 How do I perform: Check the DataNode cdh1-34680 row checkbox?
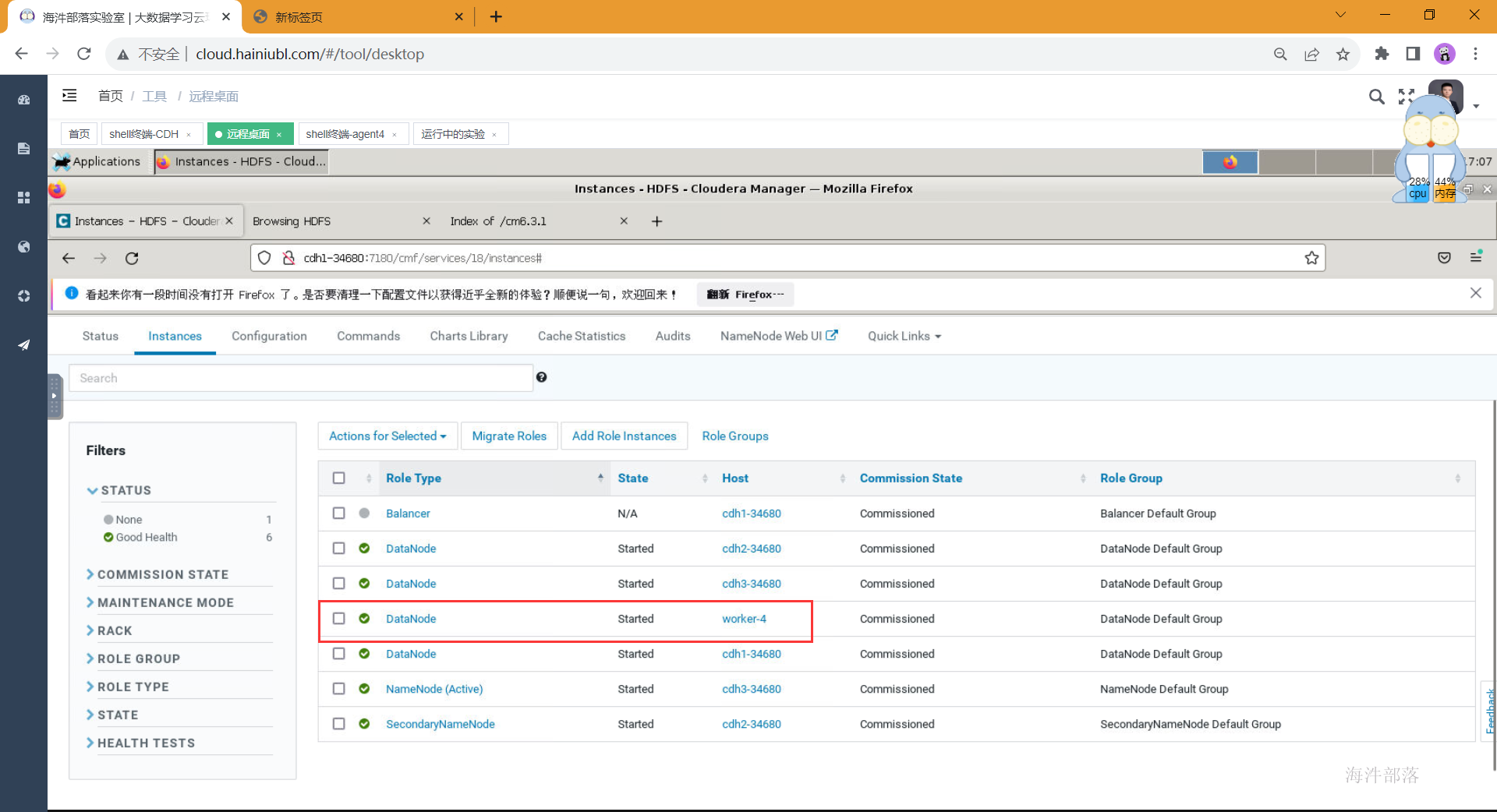click(338, 653)
